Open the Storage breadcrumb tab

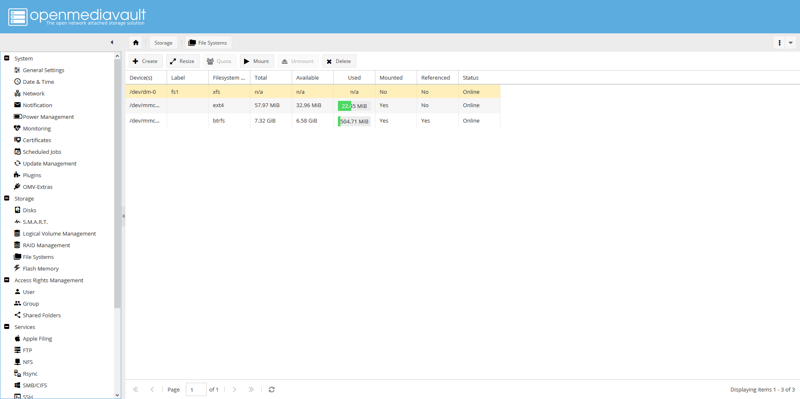(163, 43)
